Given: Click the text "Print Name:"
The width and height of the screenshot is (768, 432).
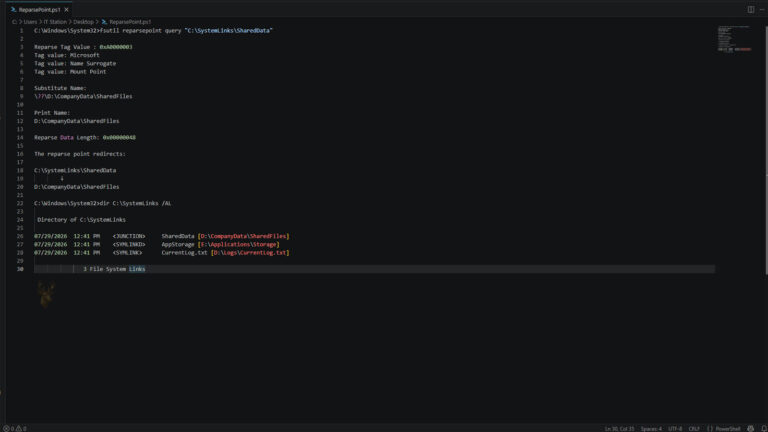Looking at the screenshot, I should [52, 113].
